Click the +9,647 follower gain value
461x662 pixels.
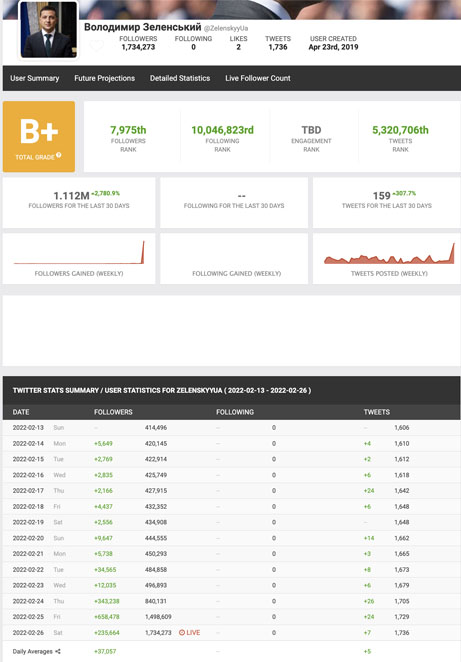103,538
